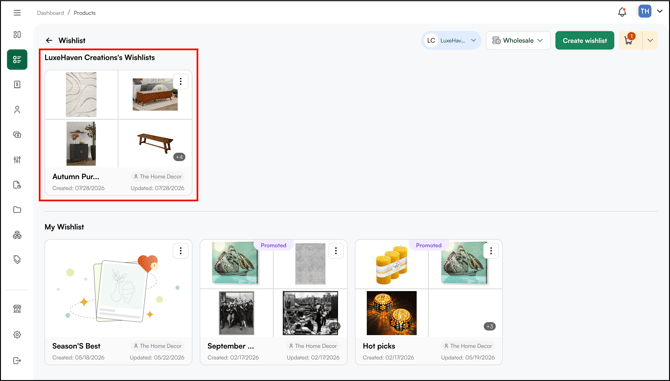The width and height of the screenshot is (670, 381).
Task: Click the yellow candles thumbnail in Hot picks
Action: point(391,265)
